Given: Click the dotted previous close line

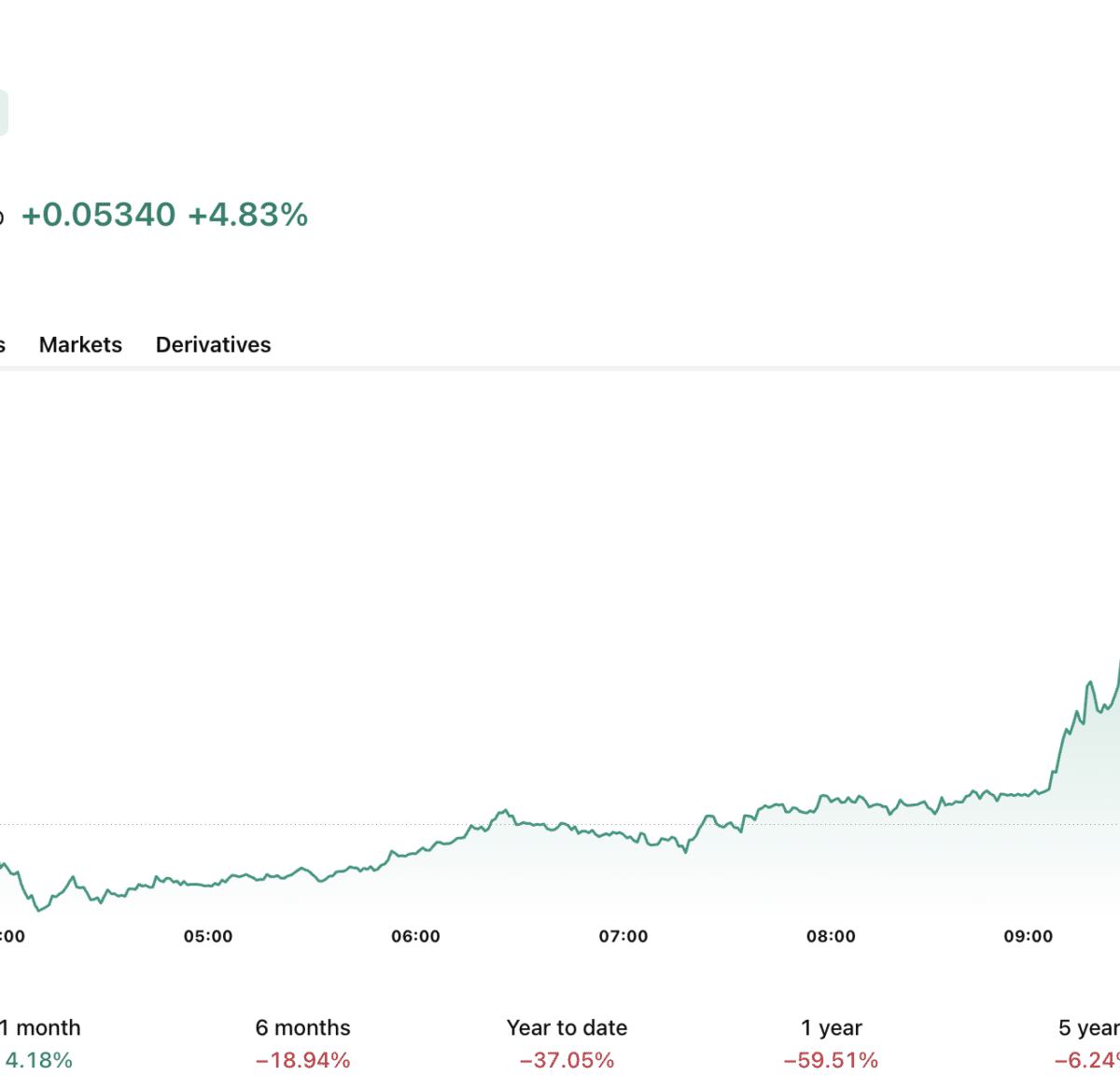Looking at the screenshot, I should (x=560, y=824).
